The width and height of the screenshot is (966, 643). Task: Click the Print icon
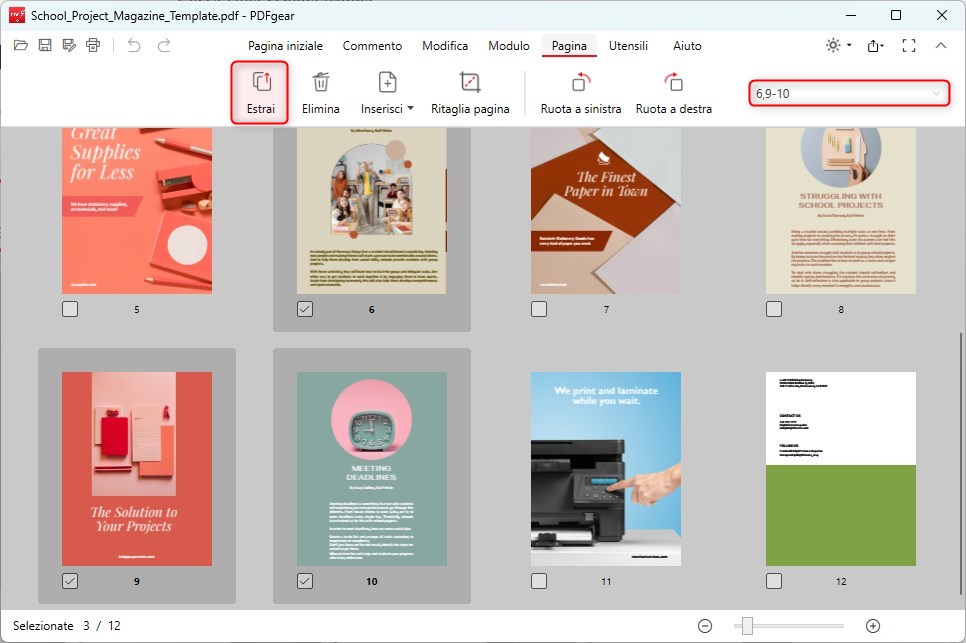[x=92, y=45]
